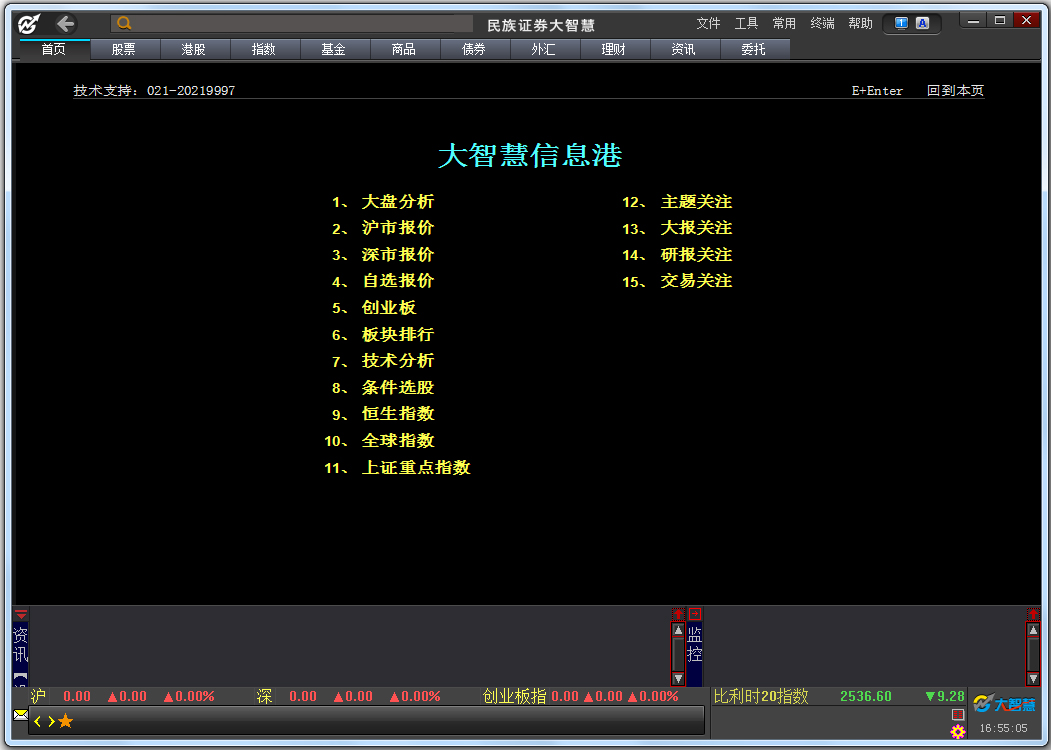
Task: Open 大盘分析 menu entry
Action: tap(397, 202)
